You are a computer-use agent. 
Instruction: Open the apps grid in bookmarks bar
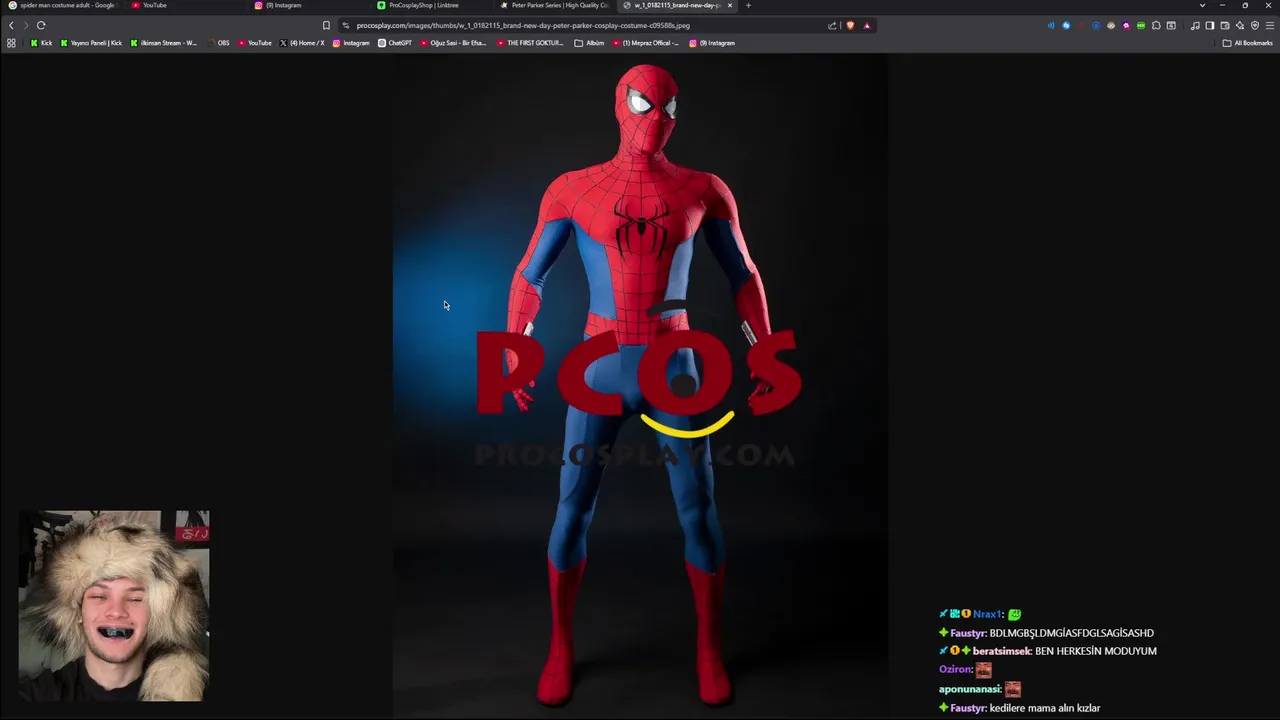(x=11, y=43)
